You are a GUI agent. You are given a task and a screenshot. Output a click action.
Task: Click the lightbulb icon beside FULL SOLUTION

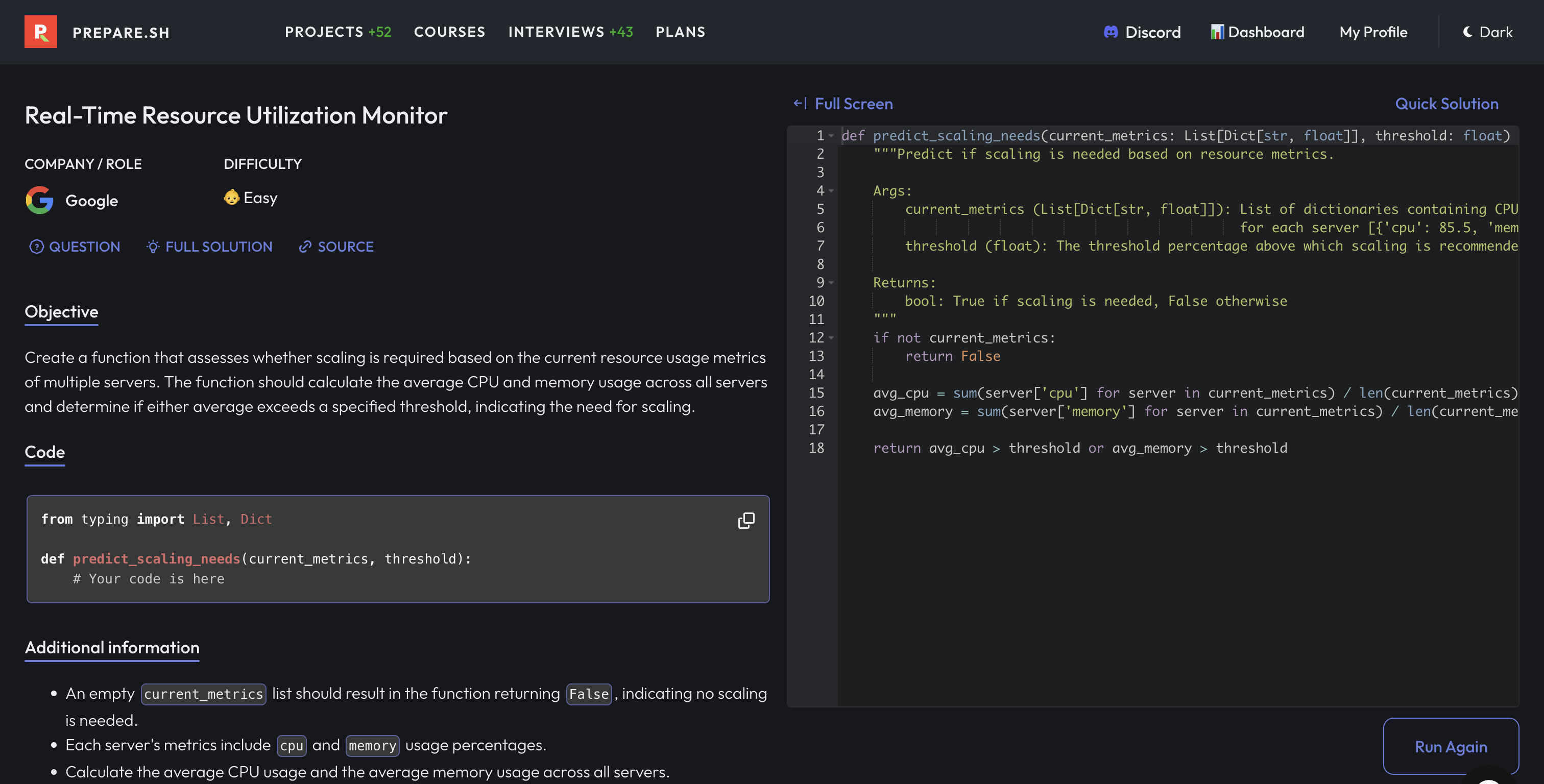pyautogui.click(x=153, y=247)
